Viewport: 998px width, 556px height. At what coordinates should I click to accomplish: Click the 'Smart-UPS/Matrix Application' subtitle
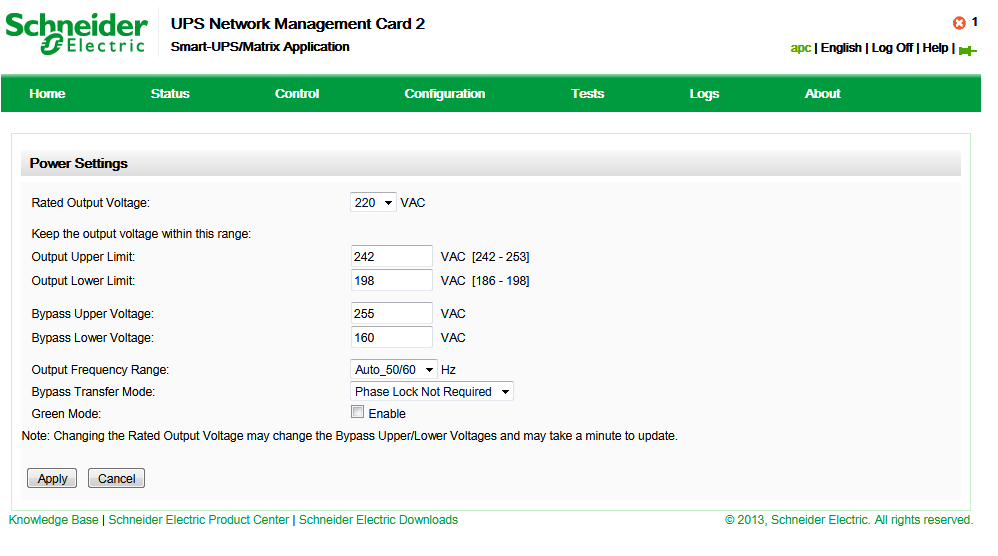260,46
